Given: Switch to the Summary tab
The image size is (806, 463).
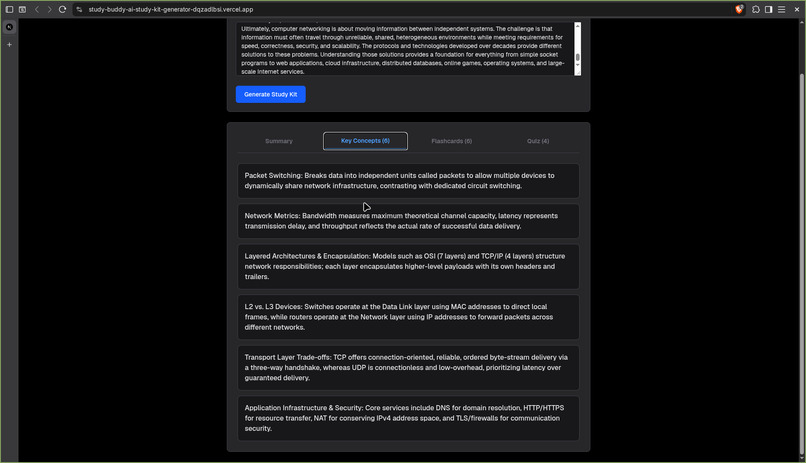Looking at the screenshot, I should pyautogui.click(x=279, y=141).
